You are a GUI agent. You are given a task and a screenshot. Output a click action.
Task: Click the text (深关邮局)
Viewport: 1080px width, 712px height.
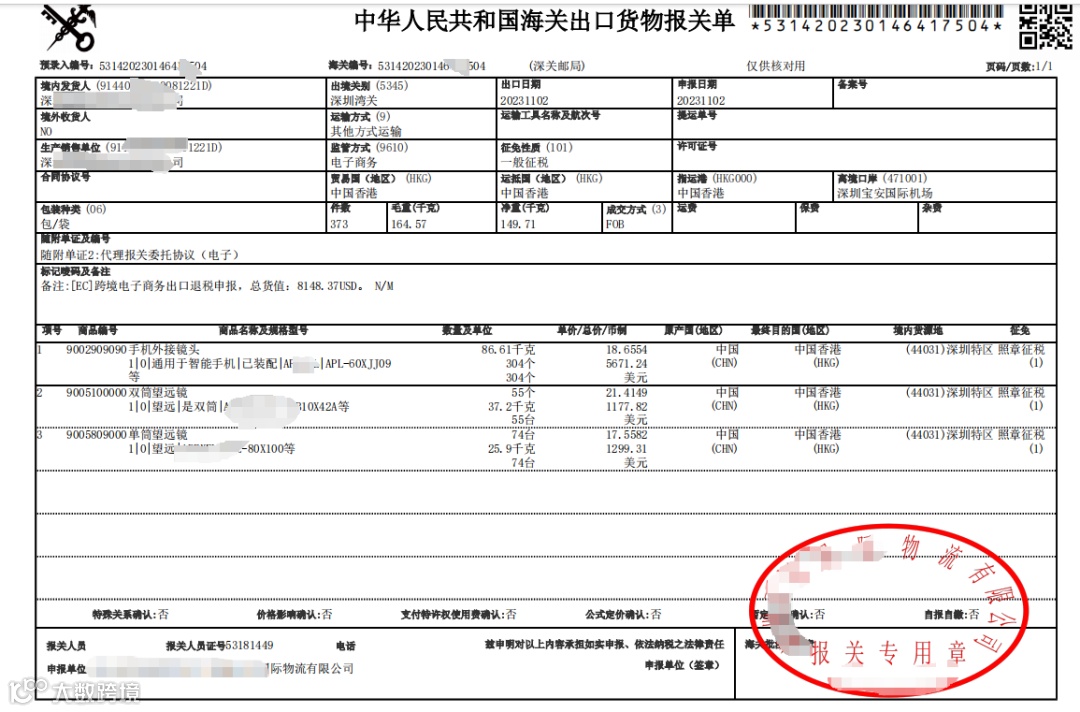pyautogui.click(x=557, y=66)
